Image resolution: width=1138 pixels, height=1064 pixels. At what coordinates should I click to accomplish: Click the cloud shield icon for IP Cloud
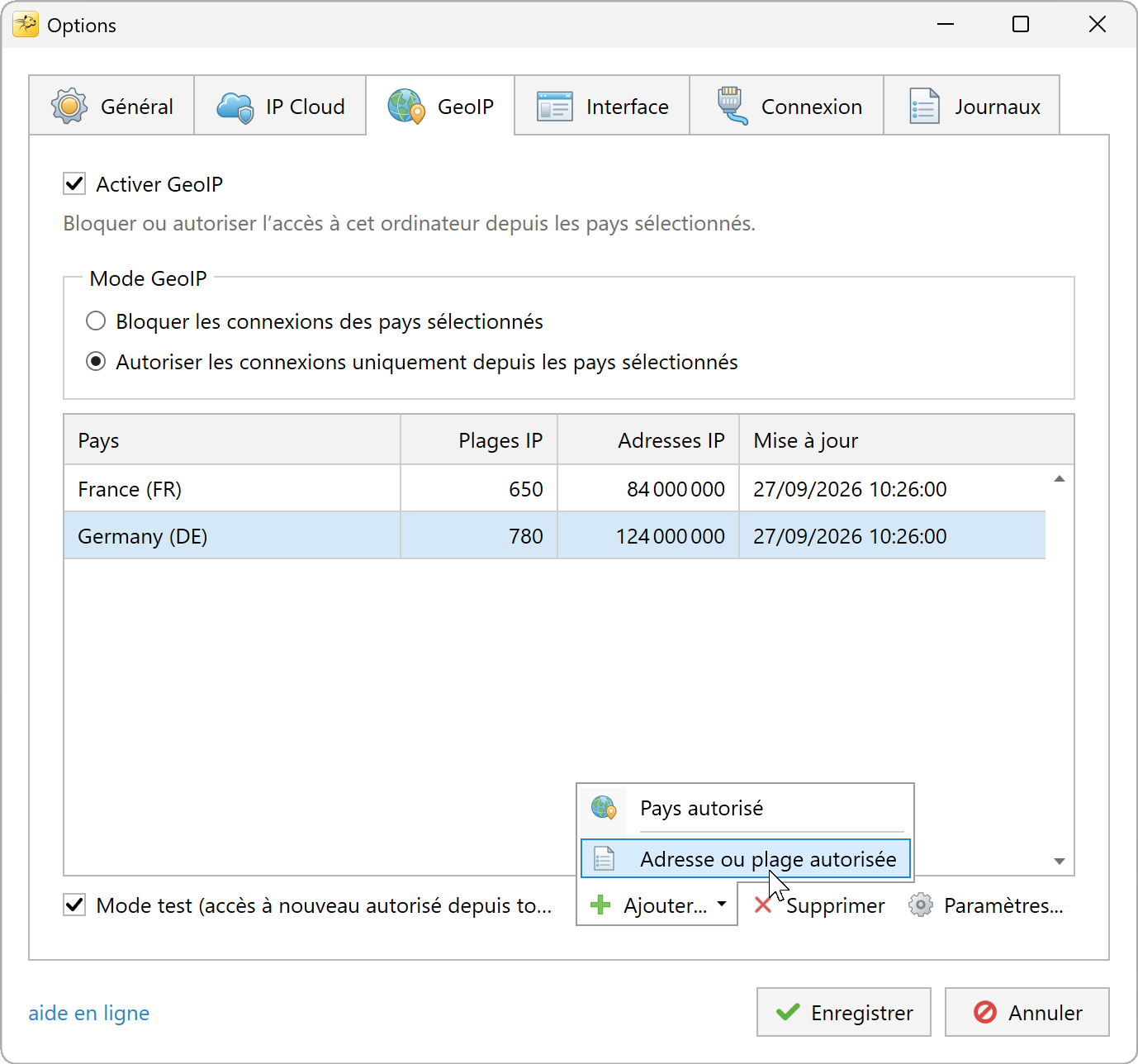pos(235,107)
